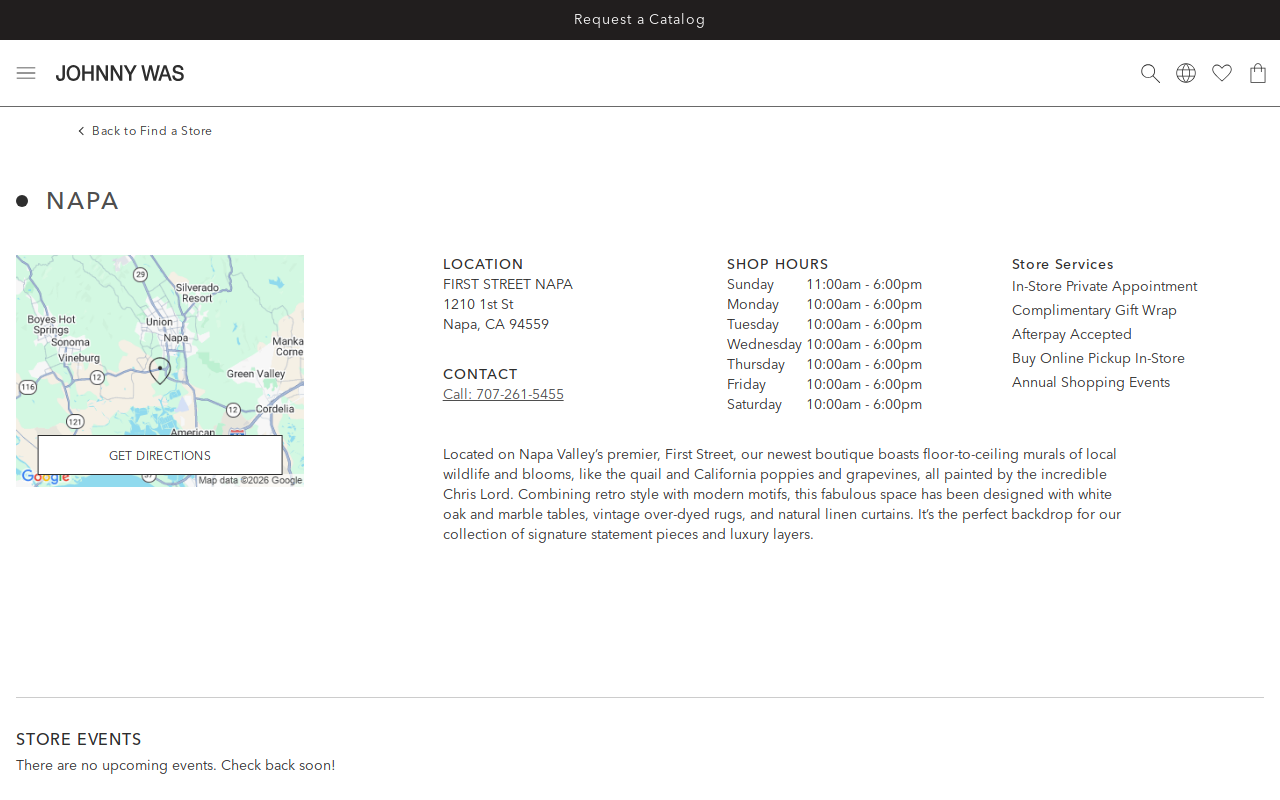Click the CONTACT heading

(480, 375)
